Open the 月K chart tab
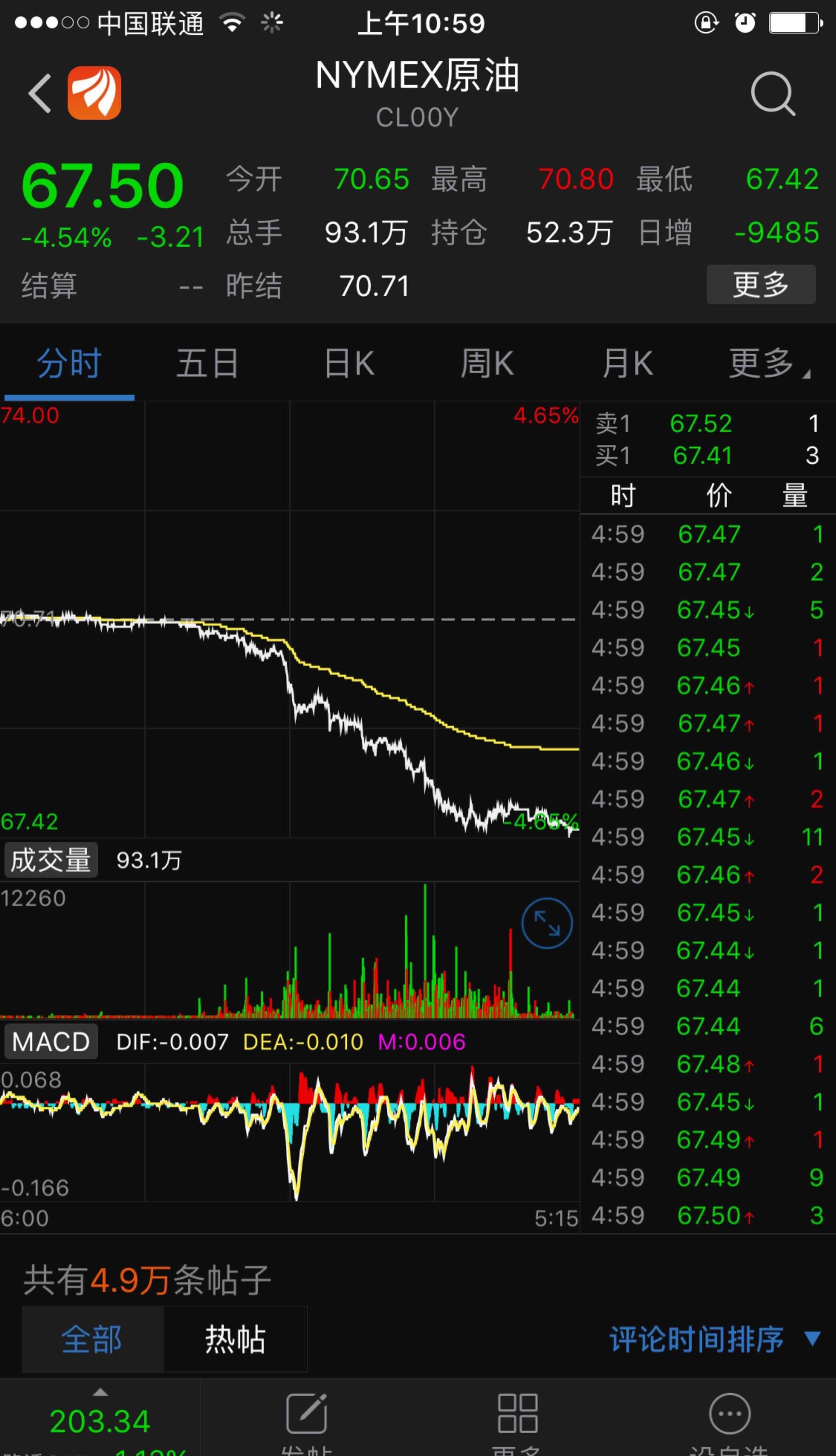Screen dimensions: 836x1456 pyautogui.click(x=628, y=363)
